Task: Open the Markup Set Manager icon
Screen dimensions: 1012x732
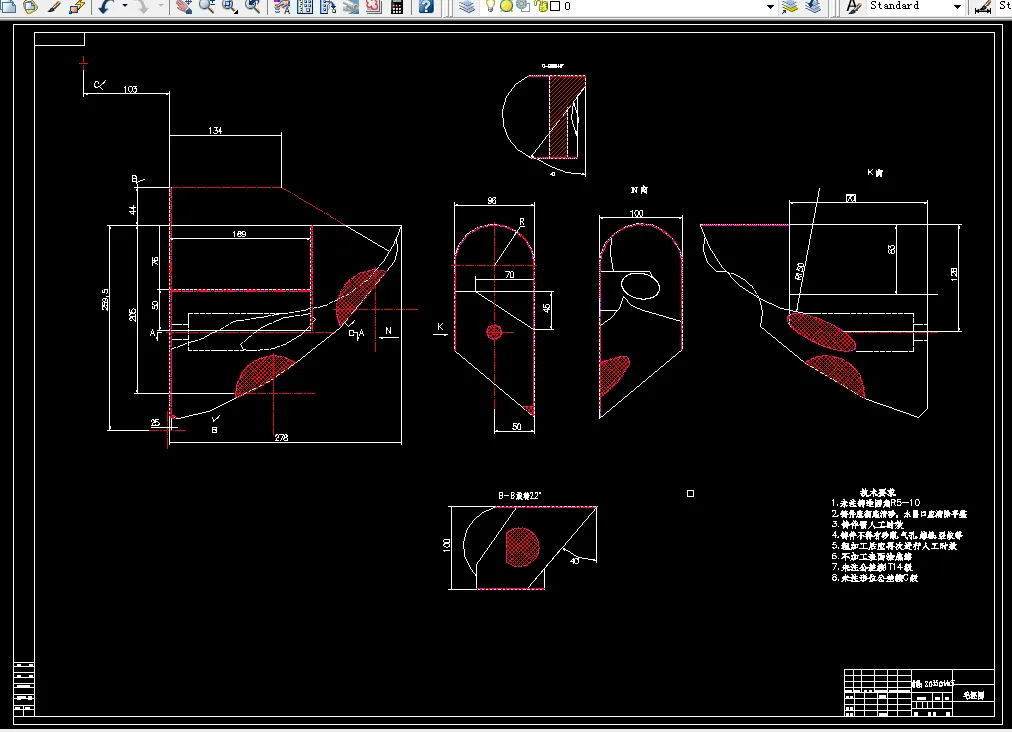Action: tap(374, 6)
